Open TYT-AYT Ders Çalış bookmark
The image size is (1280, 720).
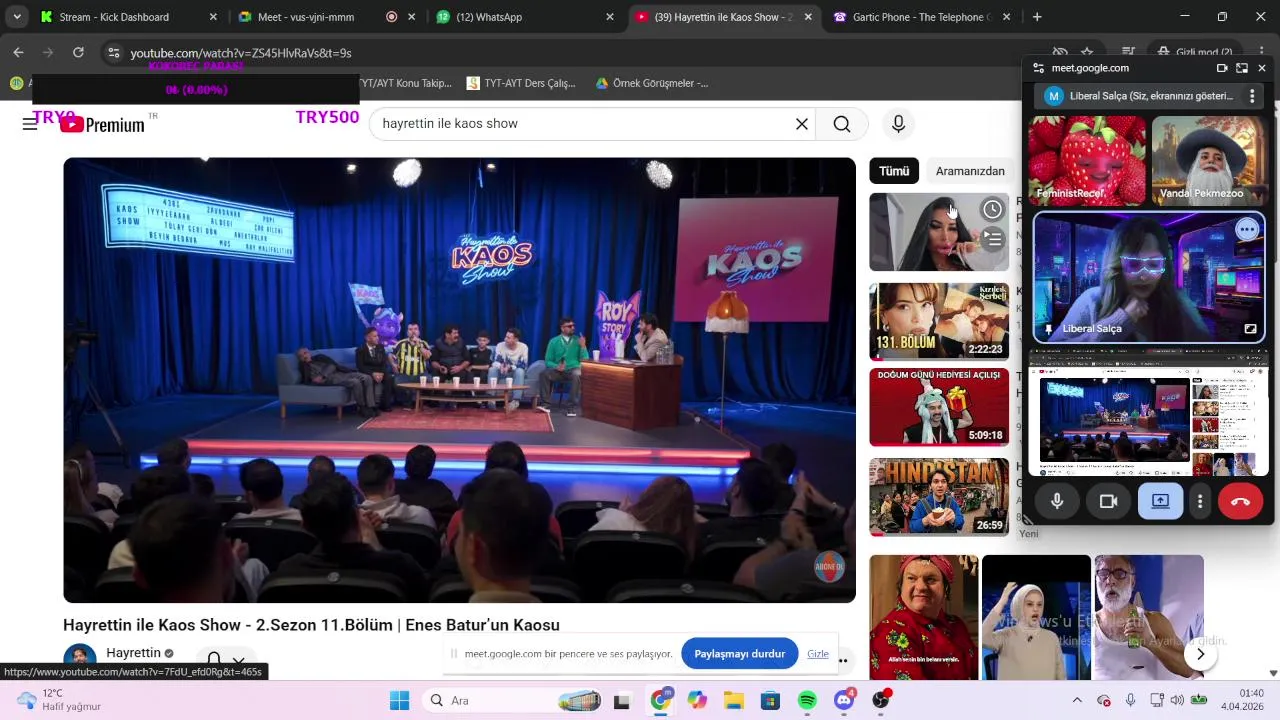coord(520,84)
